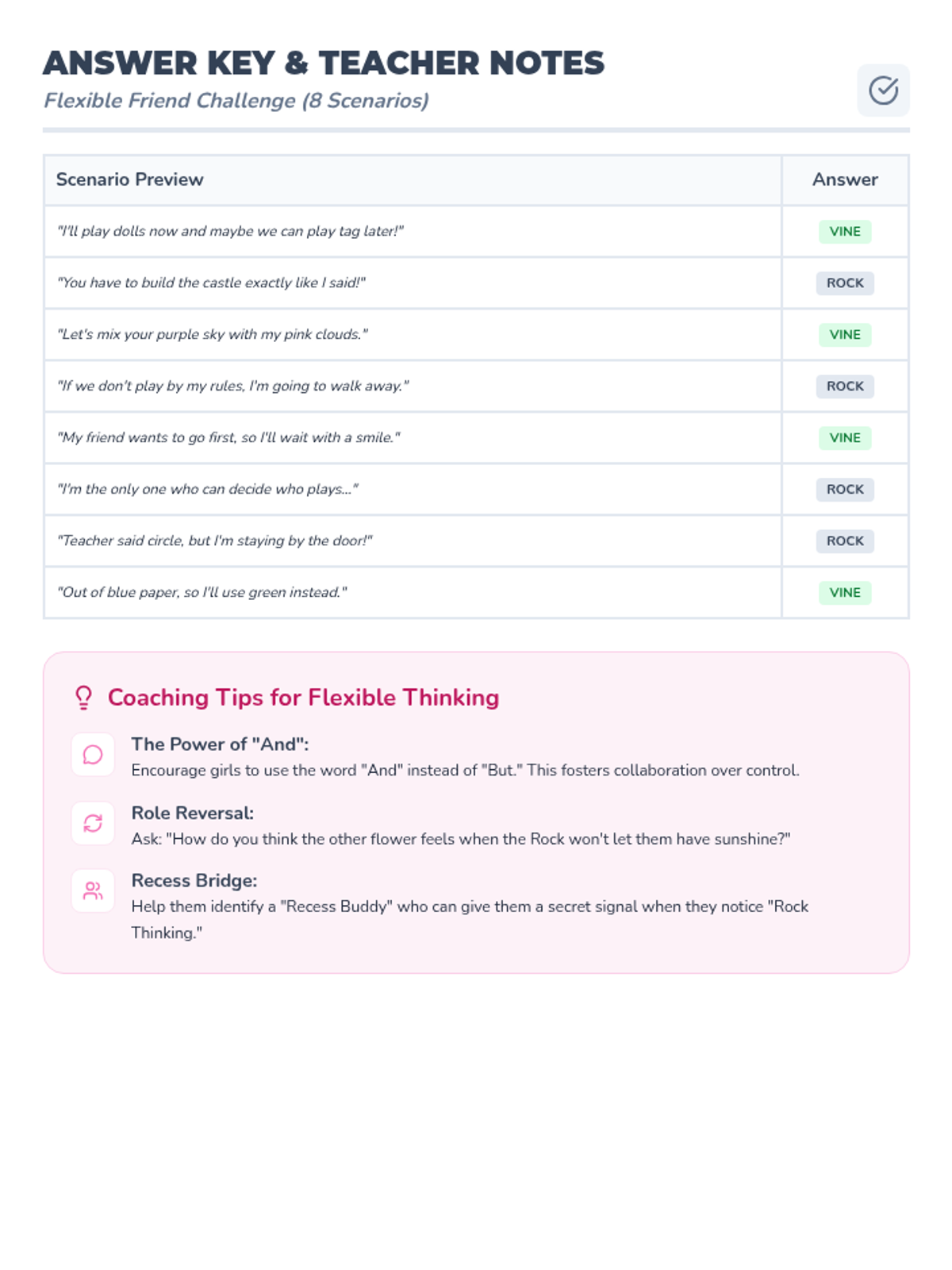The height and width of the screenshot is (1270, 952).
Task: Click the ROCK badge for the castle scenario
Action: point(844,283)
